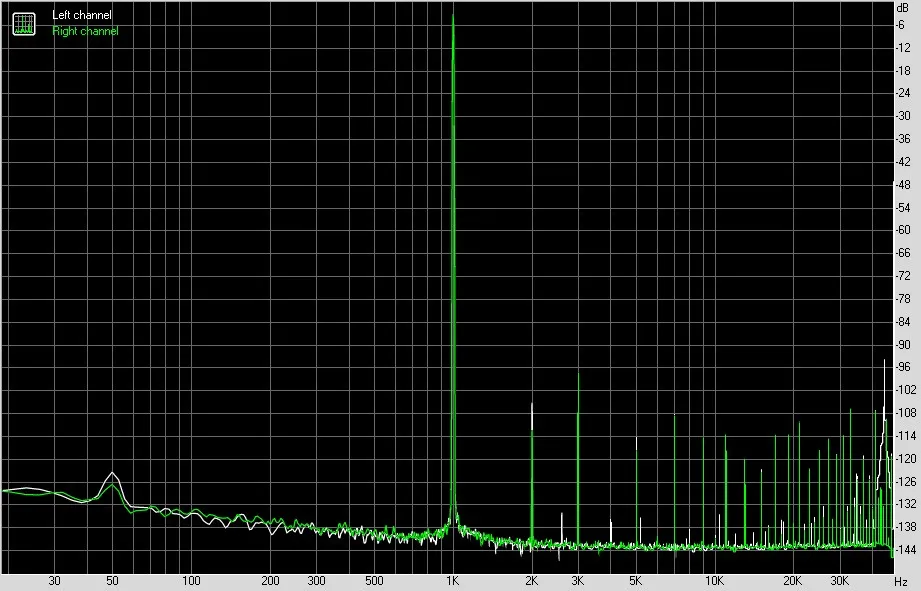The image size is (921, 591).
Task: Click the 100 frequency axis label
Action: 191,581
